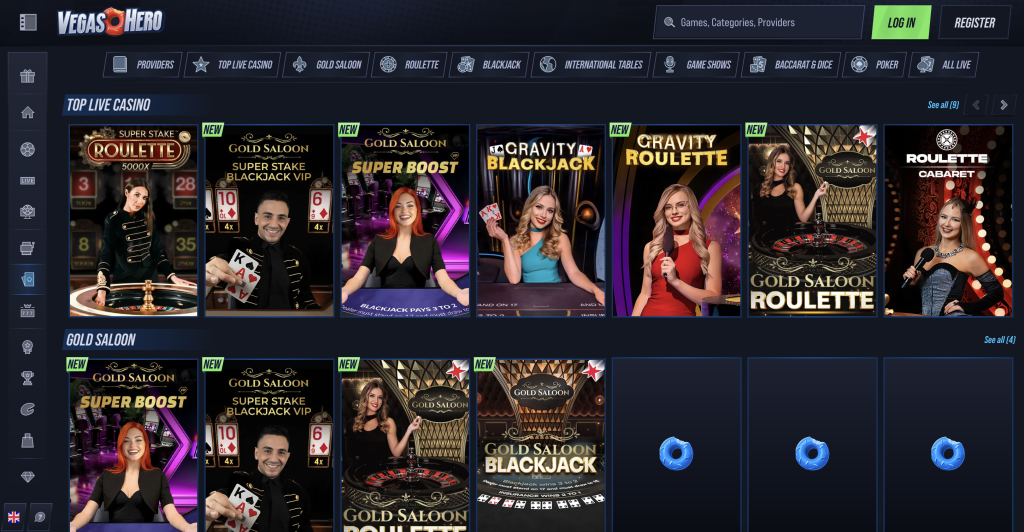Open Baccarat & Dice category
Viewport: 1024px width, 532px height.
[x=791, y=65]
